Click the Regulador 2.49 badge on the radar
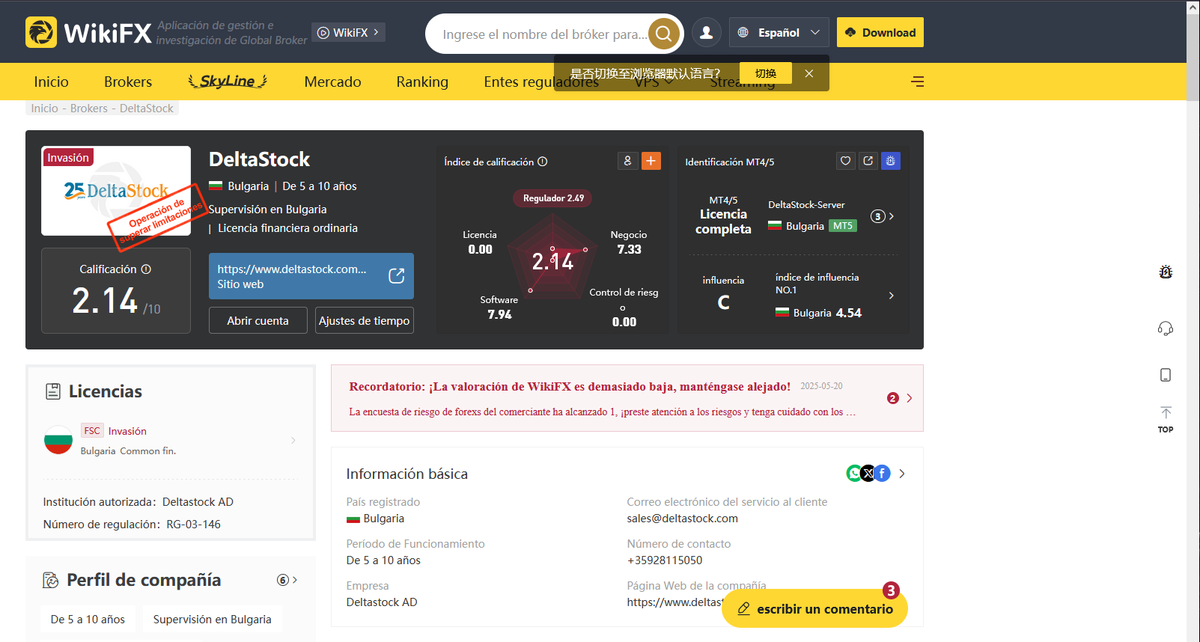 click(x=553, y=198)
